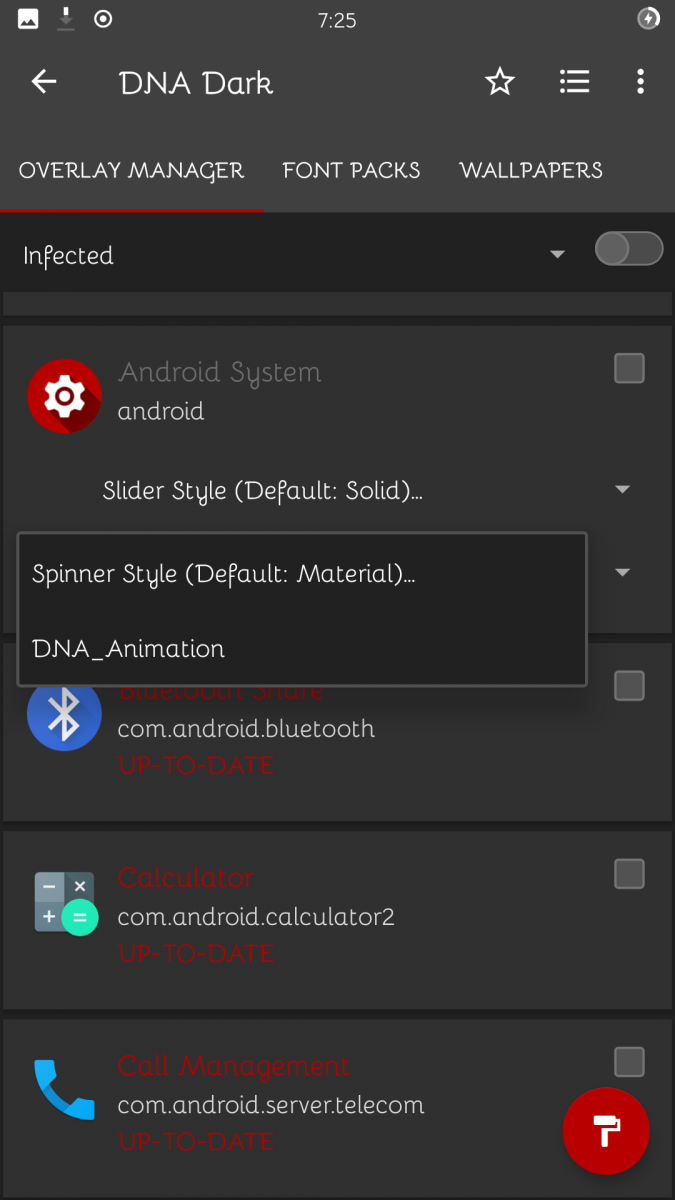675x1200 pixels.
Task: Check the Android System overlay checkbox
Action: click(629, 368)
